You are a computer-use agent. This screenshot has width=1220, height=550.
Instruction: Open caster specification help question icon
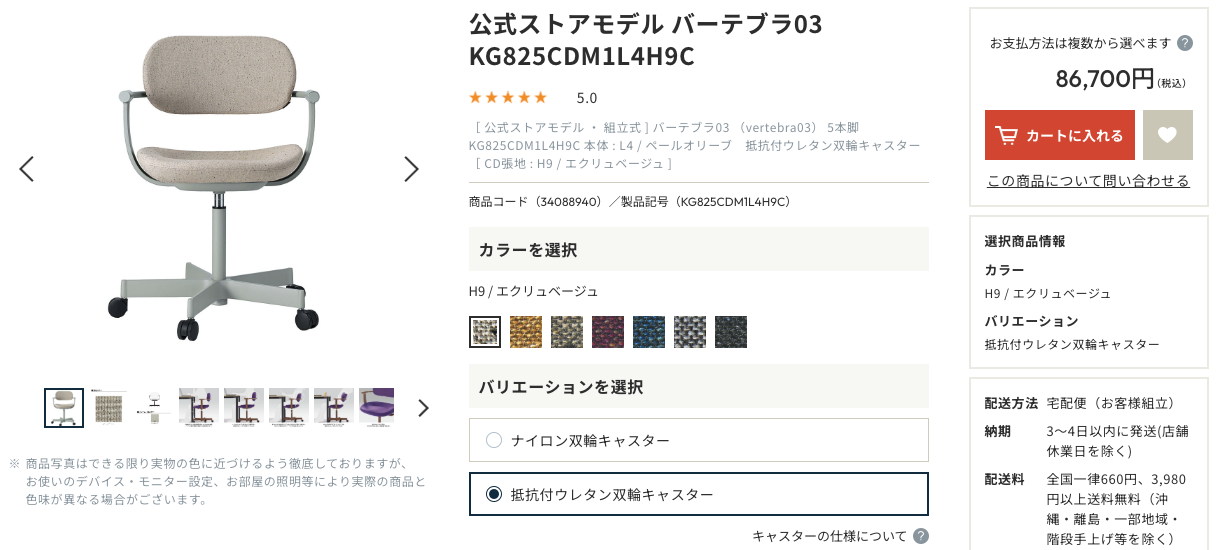pyautogui.click(x=920, y=536)
